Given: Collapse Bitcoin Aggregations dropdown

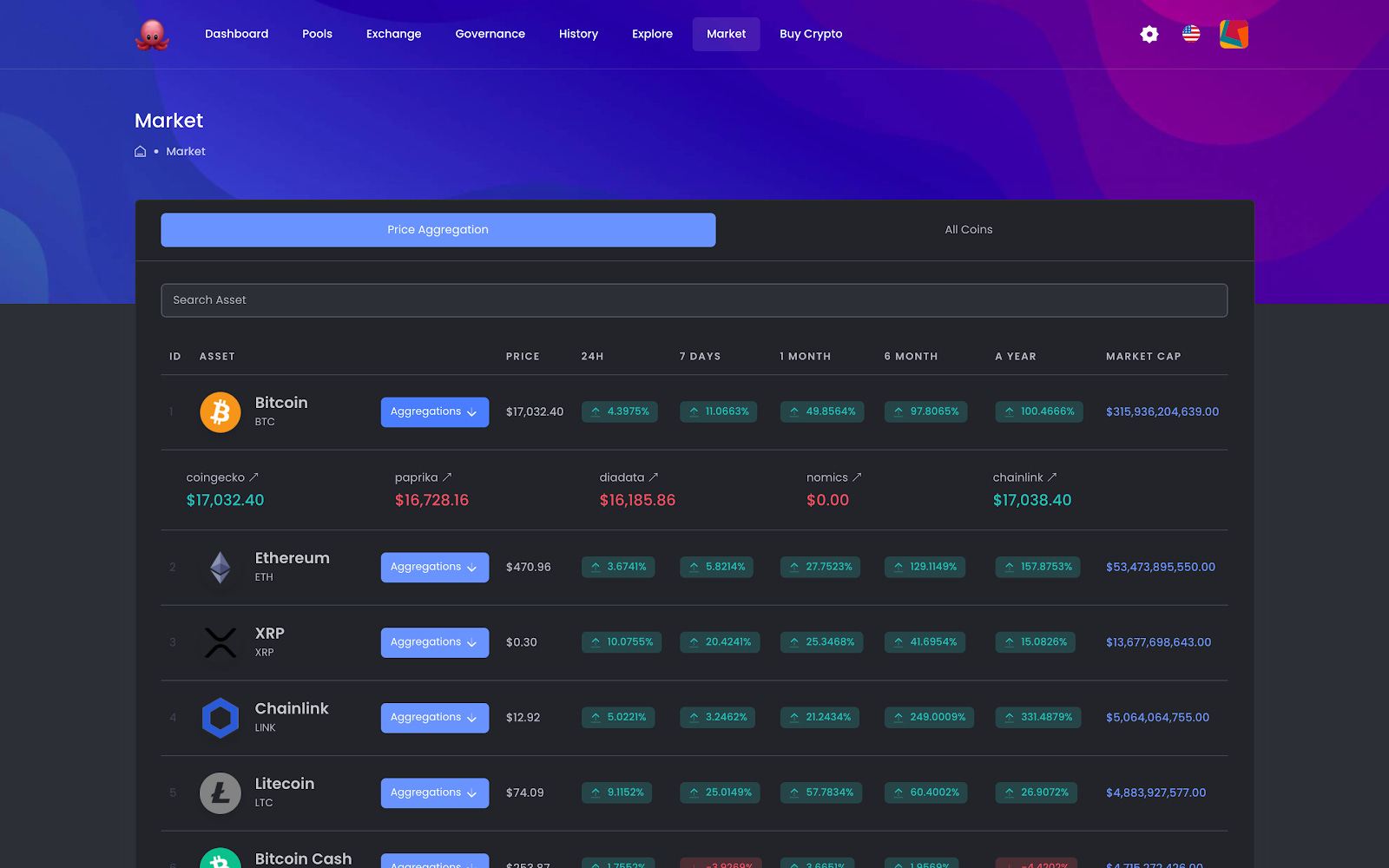Looking at the screenshot, I should (435, 411).
